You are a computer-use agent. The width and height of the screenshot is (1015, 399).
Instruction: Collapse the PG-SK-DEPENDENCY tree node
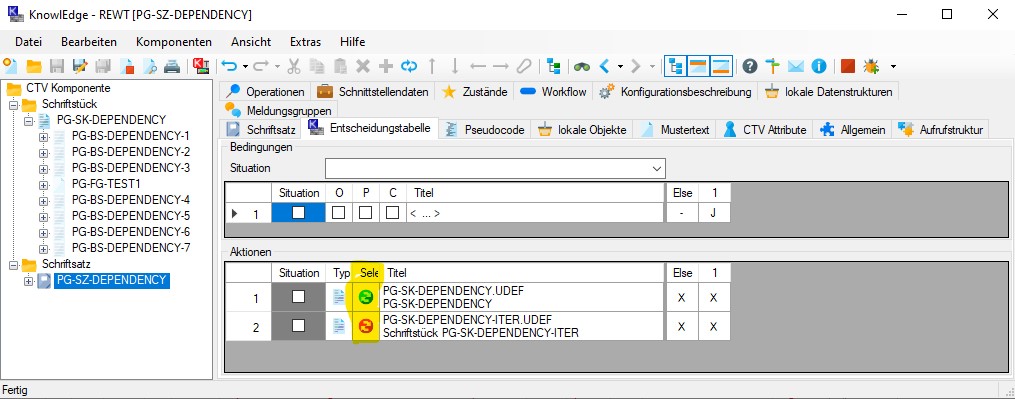[x=28, y=120]
